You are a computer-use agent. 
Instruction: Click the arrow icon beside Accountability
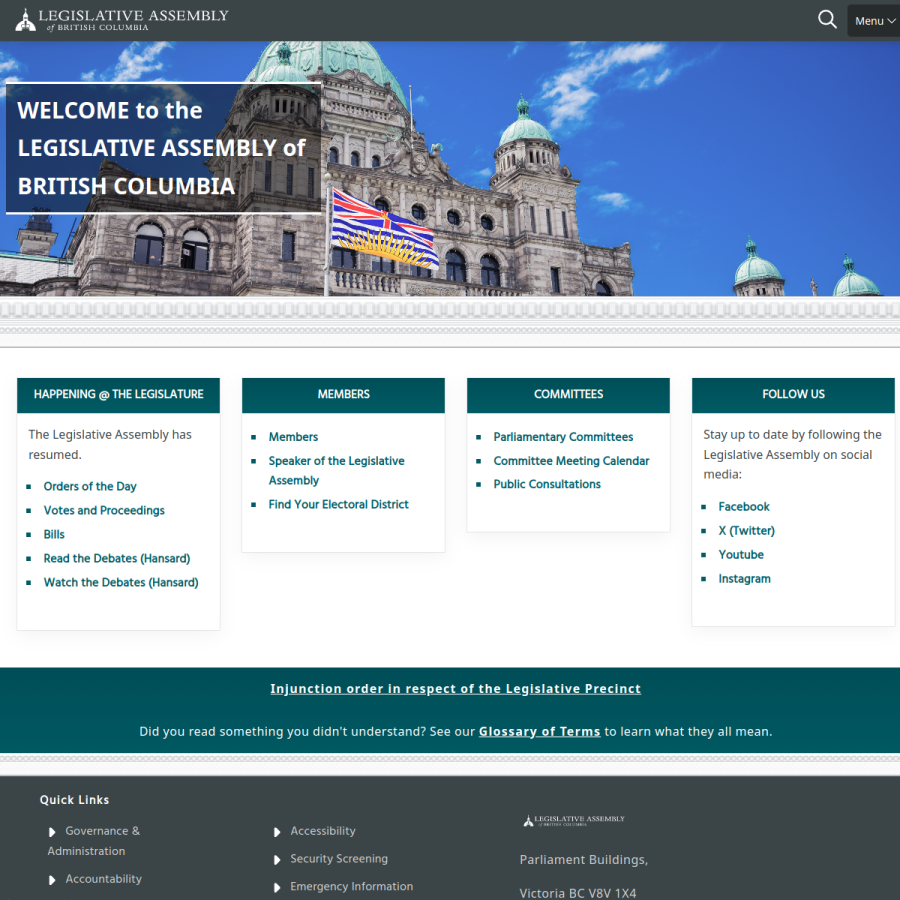(52, 880)
